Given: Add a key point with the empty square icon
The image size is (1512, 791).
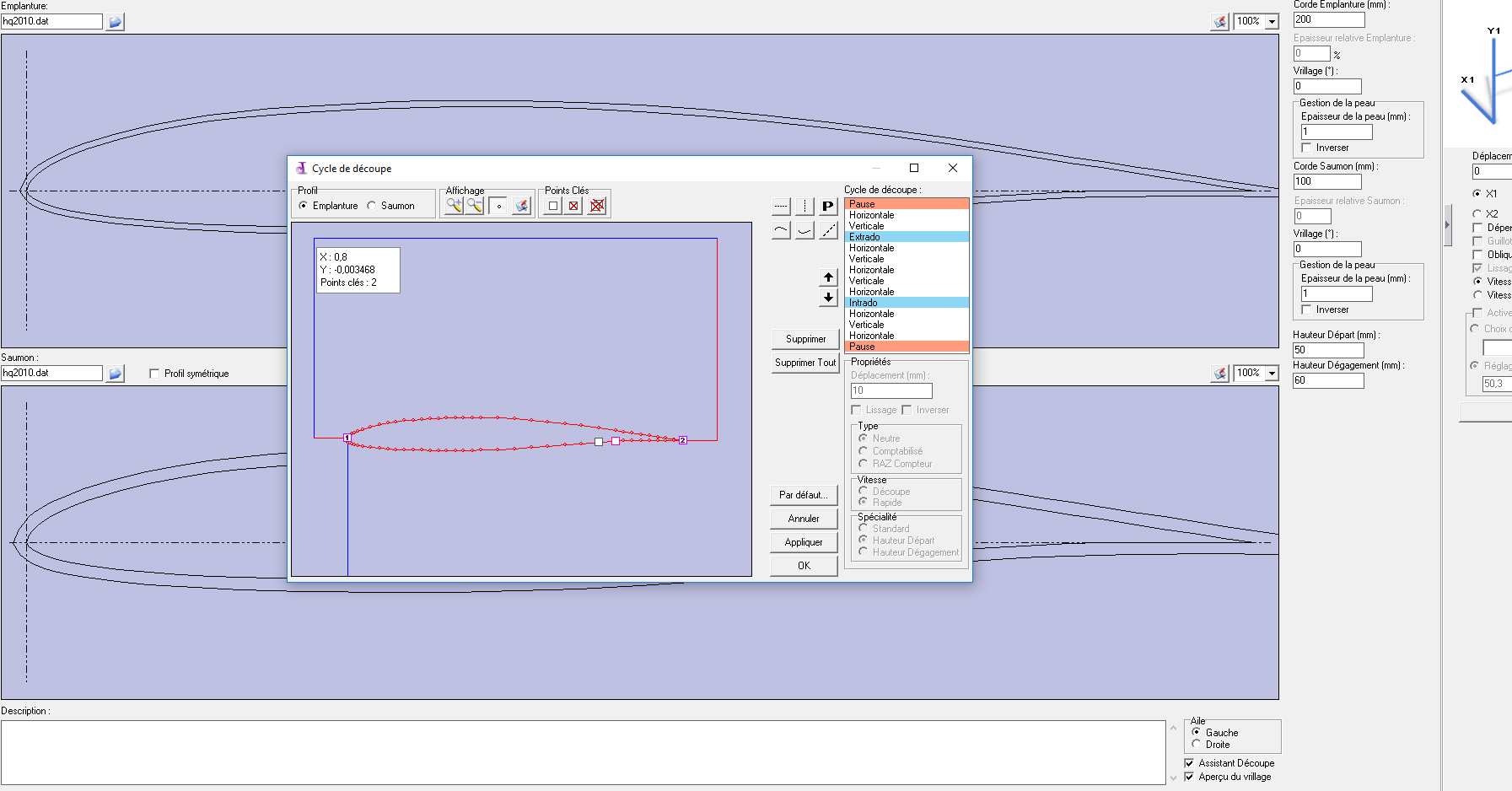Looking at the screenshot, I should [x=553, y=206].
